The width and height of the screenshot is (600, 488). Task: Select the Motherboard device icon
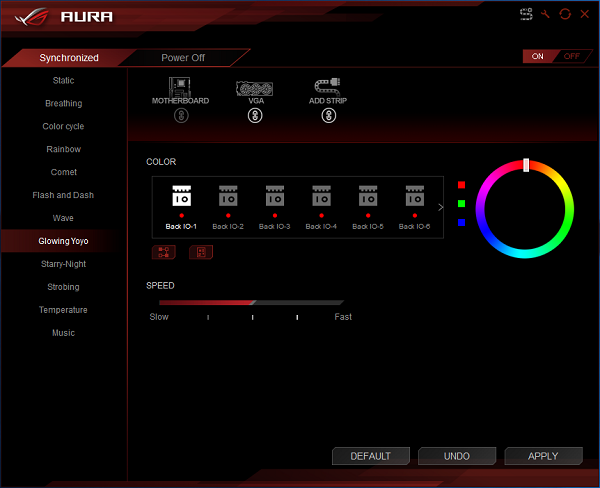point(180,87)
